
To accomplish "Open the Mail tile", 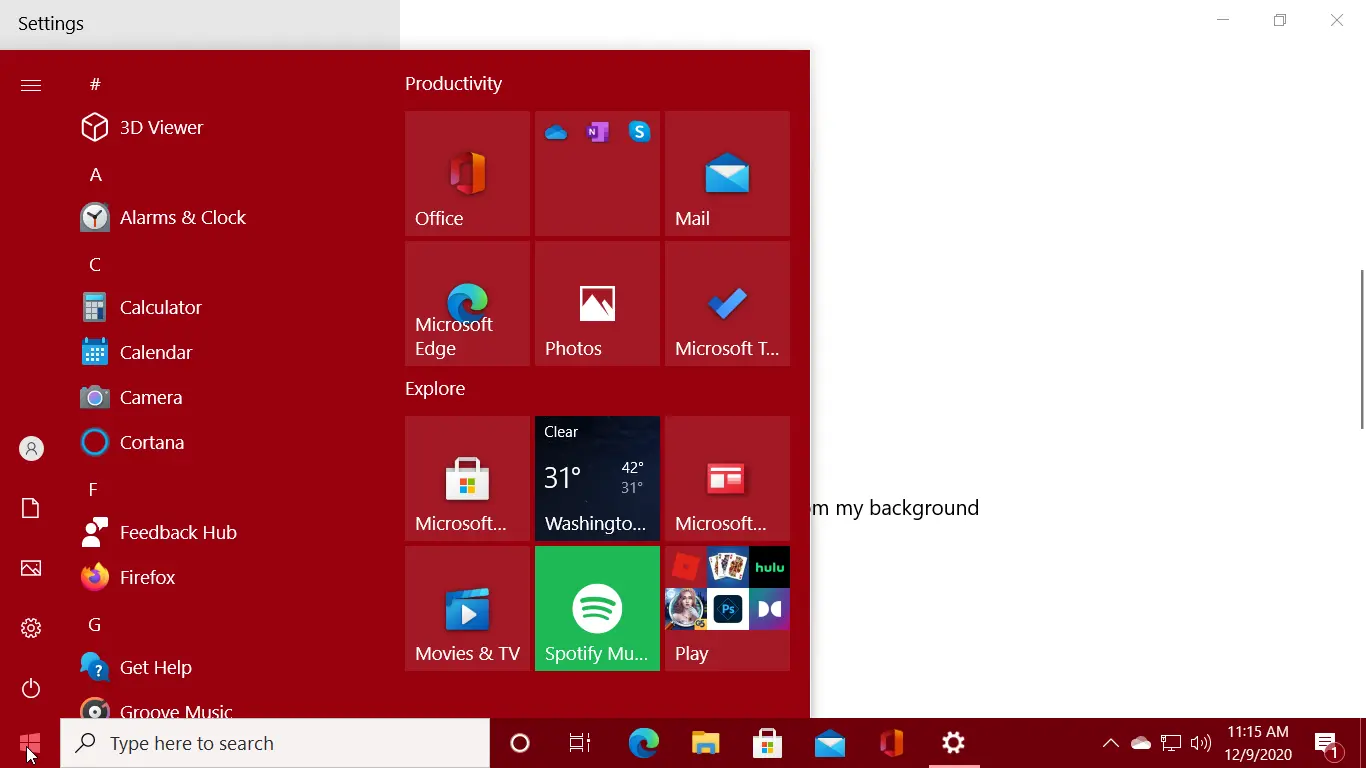I will click(727, 173).
